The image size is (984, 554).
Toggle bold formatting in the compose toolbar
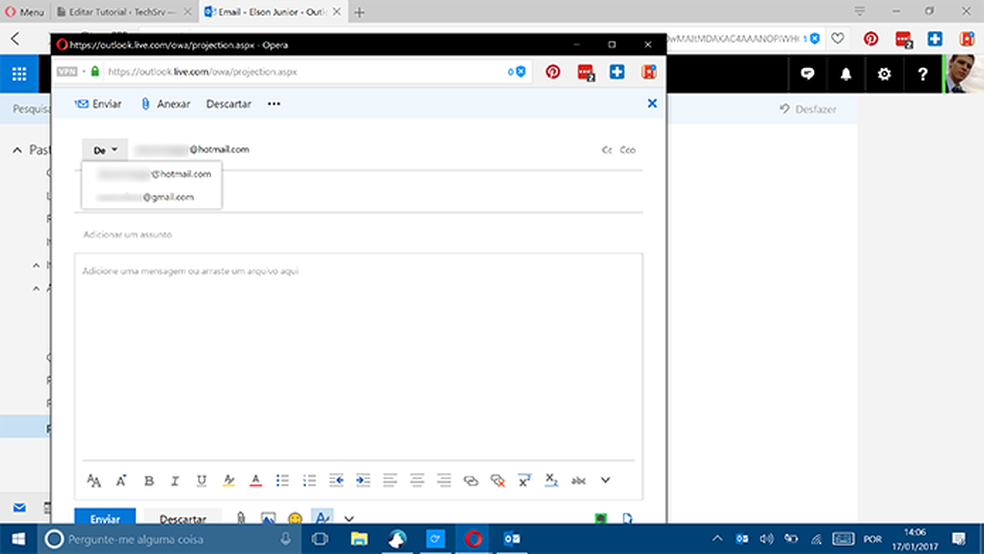click(x=149, y=481)
